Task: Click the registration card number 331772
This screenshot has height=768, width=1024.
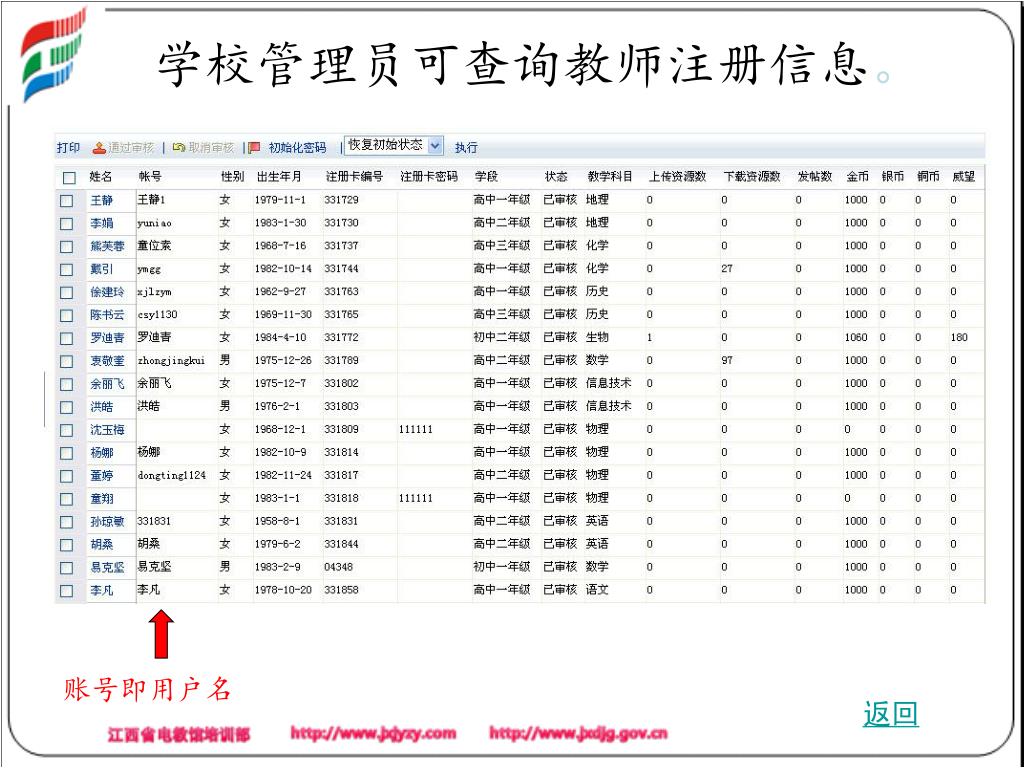Action: pos(342,338)
